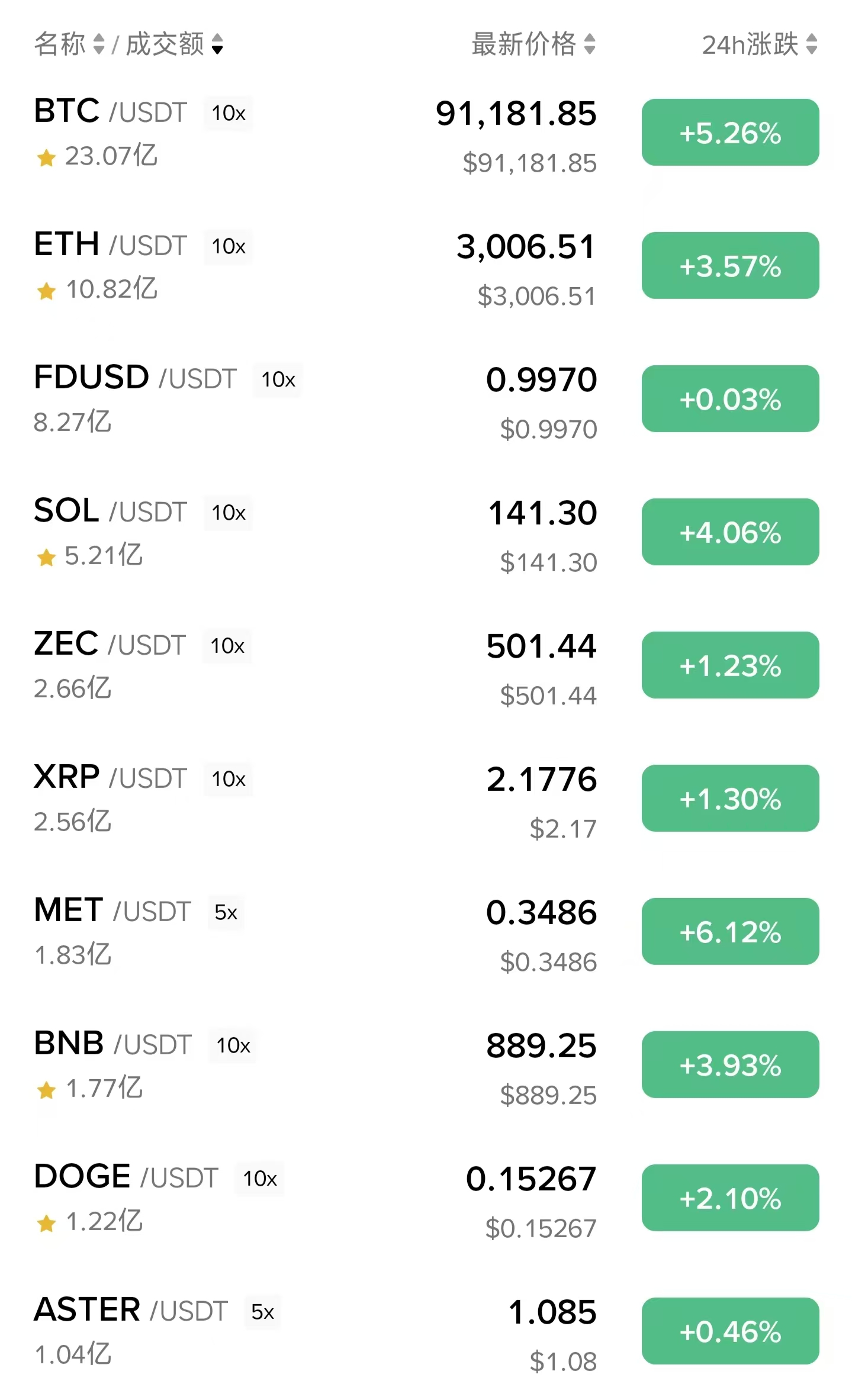The width and height of the screenshot is (852, 1400).
Task: Click the SOL +4.06% green badge
Action: tap(730, 532)
